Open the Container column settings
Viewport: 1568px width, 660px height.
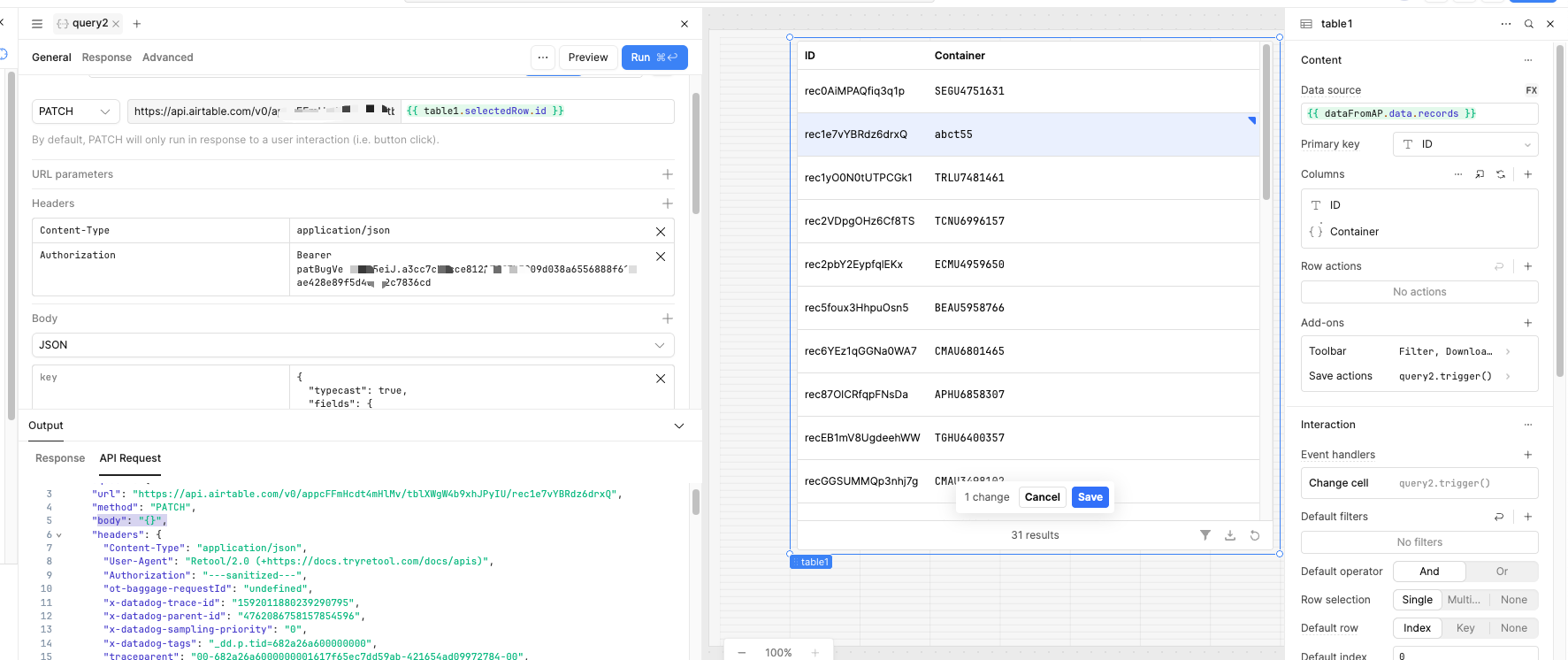pos(1419,232)
